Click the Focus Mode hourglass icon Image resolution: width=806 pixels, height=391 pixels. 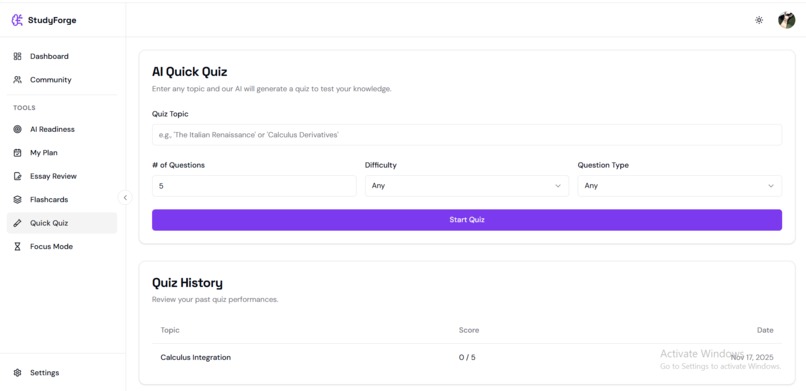click(x=17, y=247)
